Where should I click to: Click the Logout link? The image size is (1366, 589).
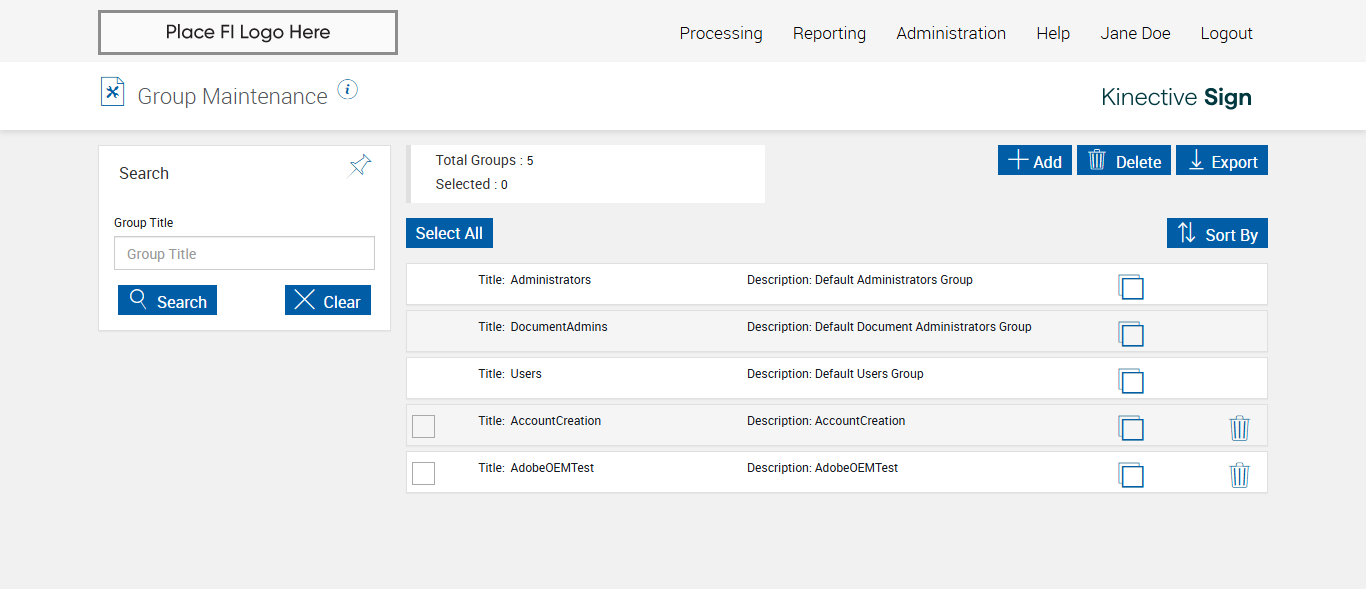1226,33
